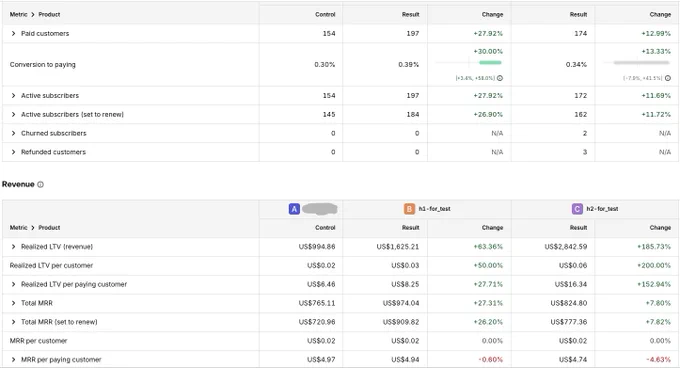Screen dimensions: 680x368
Task: Click the 0.34% conversion result
Action: [576, 65]
